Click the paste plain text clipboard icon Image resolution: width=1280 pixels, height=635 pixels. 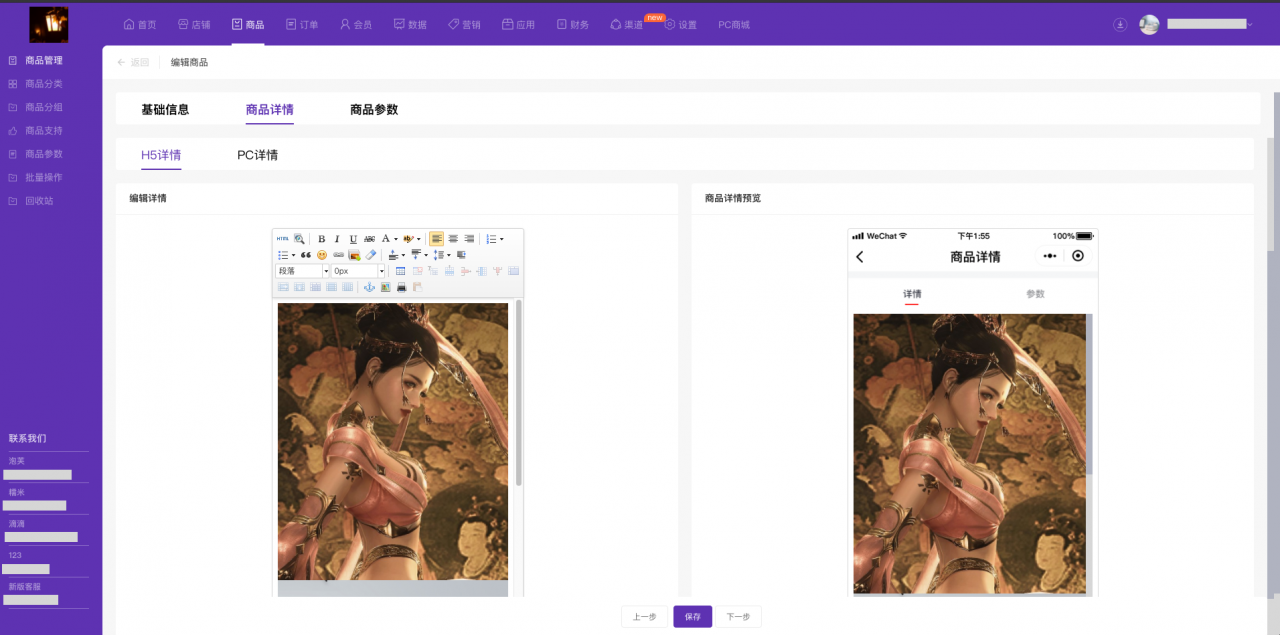click(418, 287)
